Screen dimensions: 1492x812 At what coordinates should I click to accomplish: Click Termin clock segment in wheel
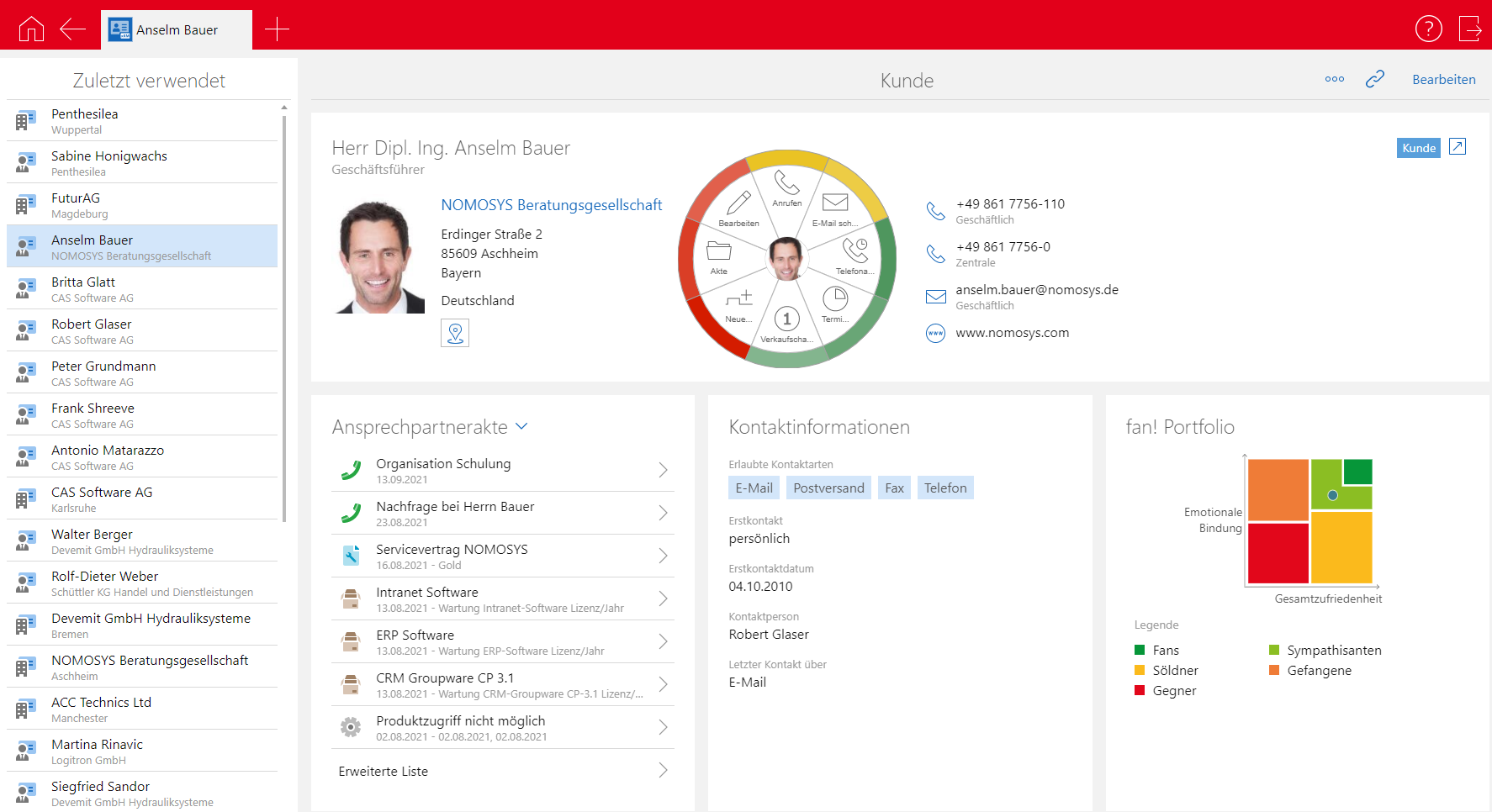coord(834,304)
